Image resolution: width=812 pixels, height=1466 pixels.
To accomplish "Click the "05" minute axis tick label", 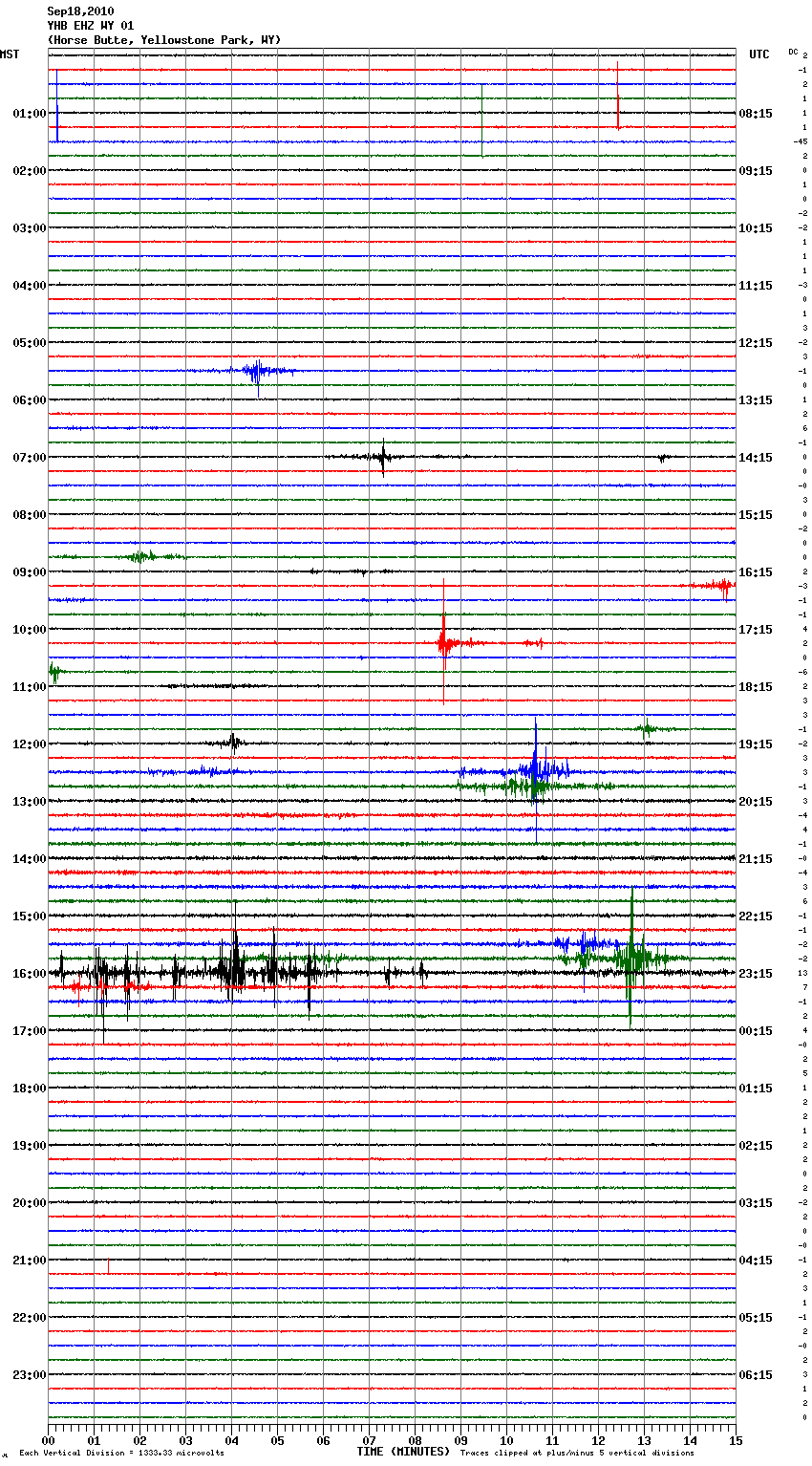I will (x=277, y=1439).
